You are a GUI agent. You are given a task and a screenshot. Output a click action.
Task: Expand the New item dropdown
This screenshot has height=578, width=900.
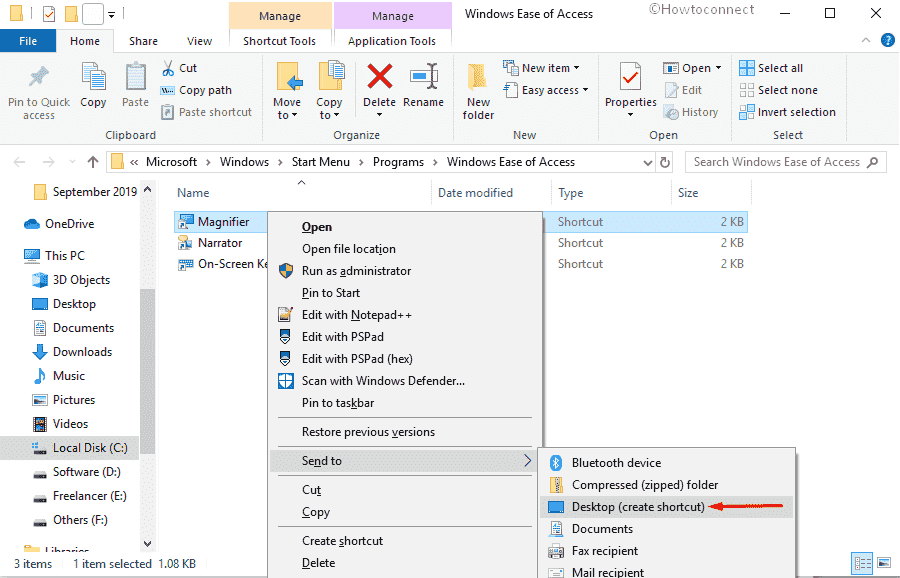(576, 68)
